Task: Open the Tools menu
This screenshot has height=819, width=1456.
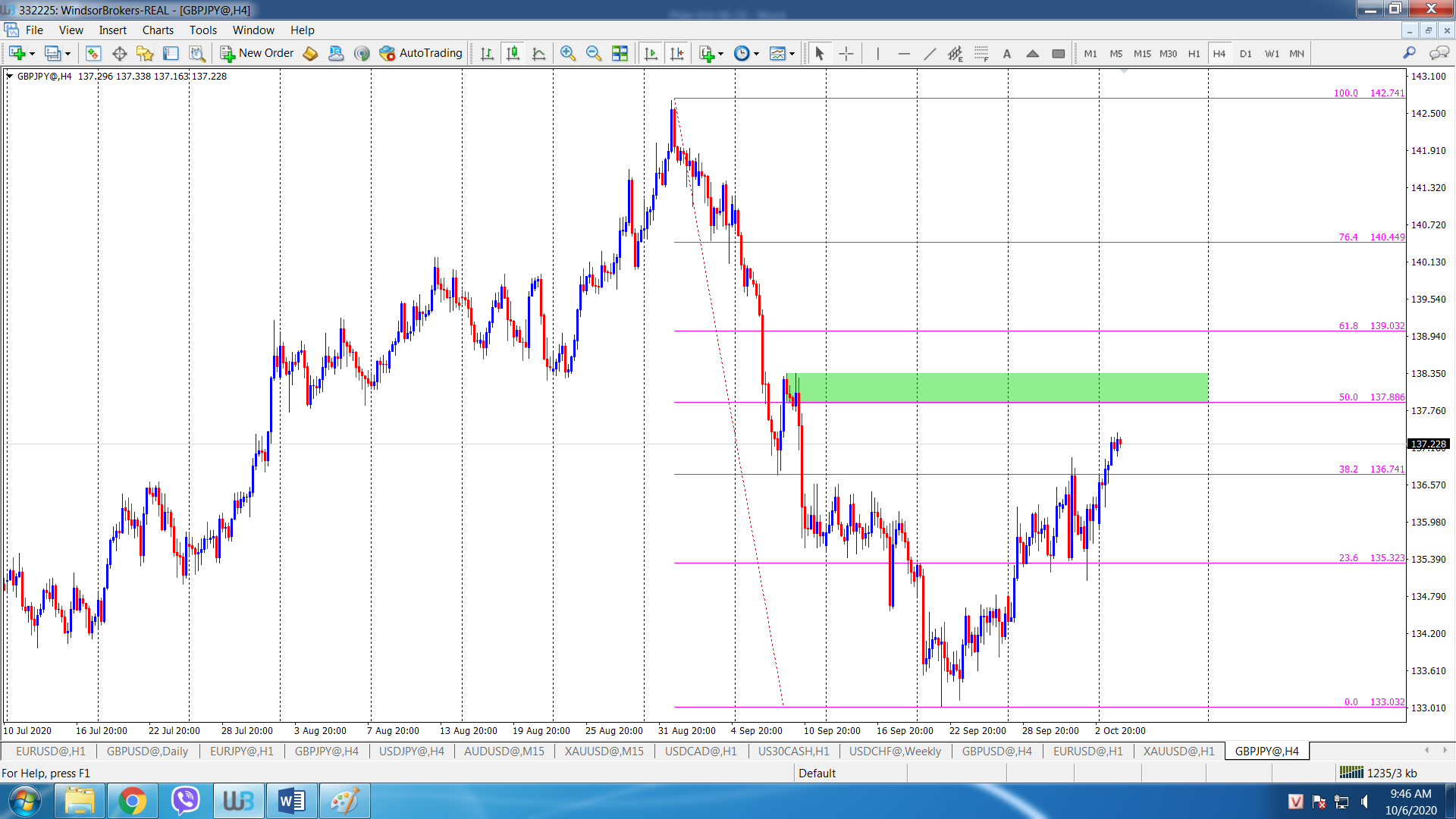Action: tap(203, 30)
